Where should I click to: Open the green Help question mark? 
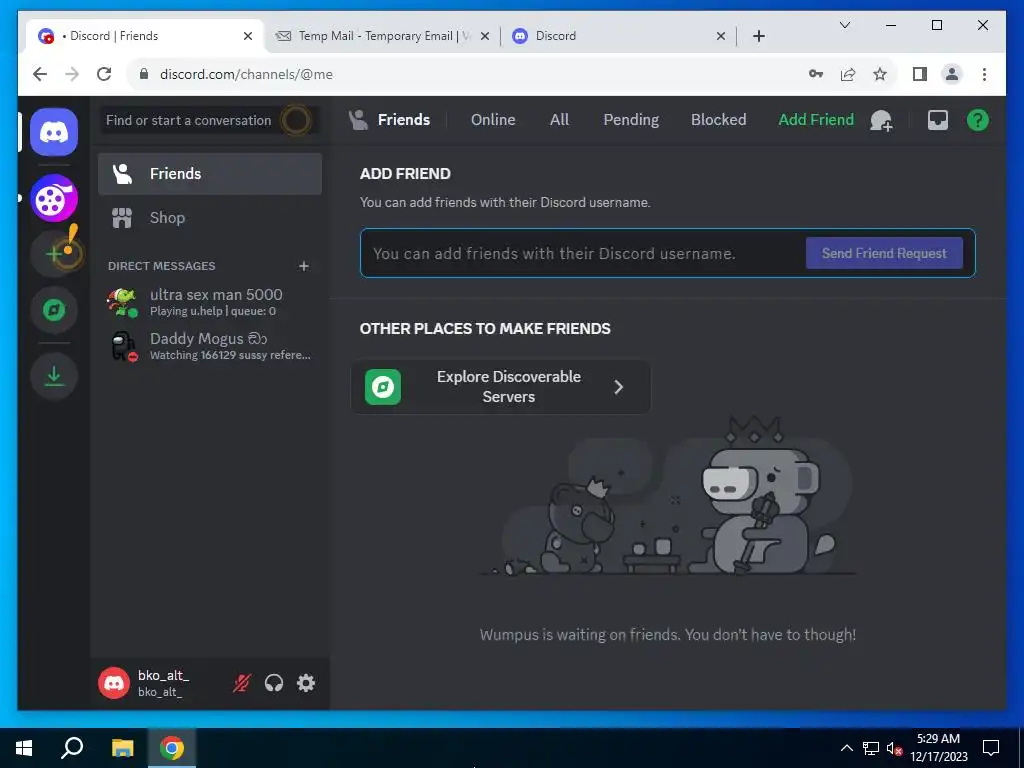(x=978, y=120)
